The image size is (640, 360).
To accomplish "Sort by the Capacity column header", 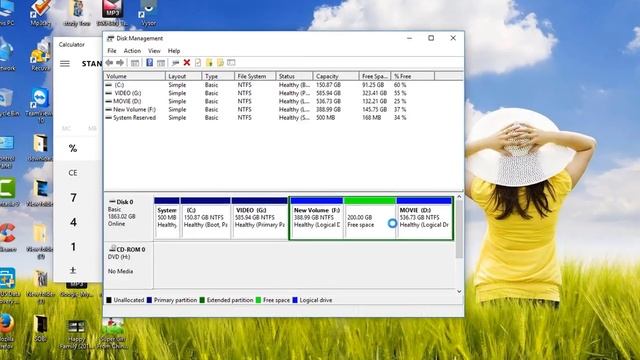I will pyautogui.click(x=336, y=76).
